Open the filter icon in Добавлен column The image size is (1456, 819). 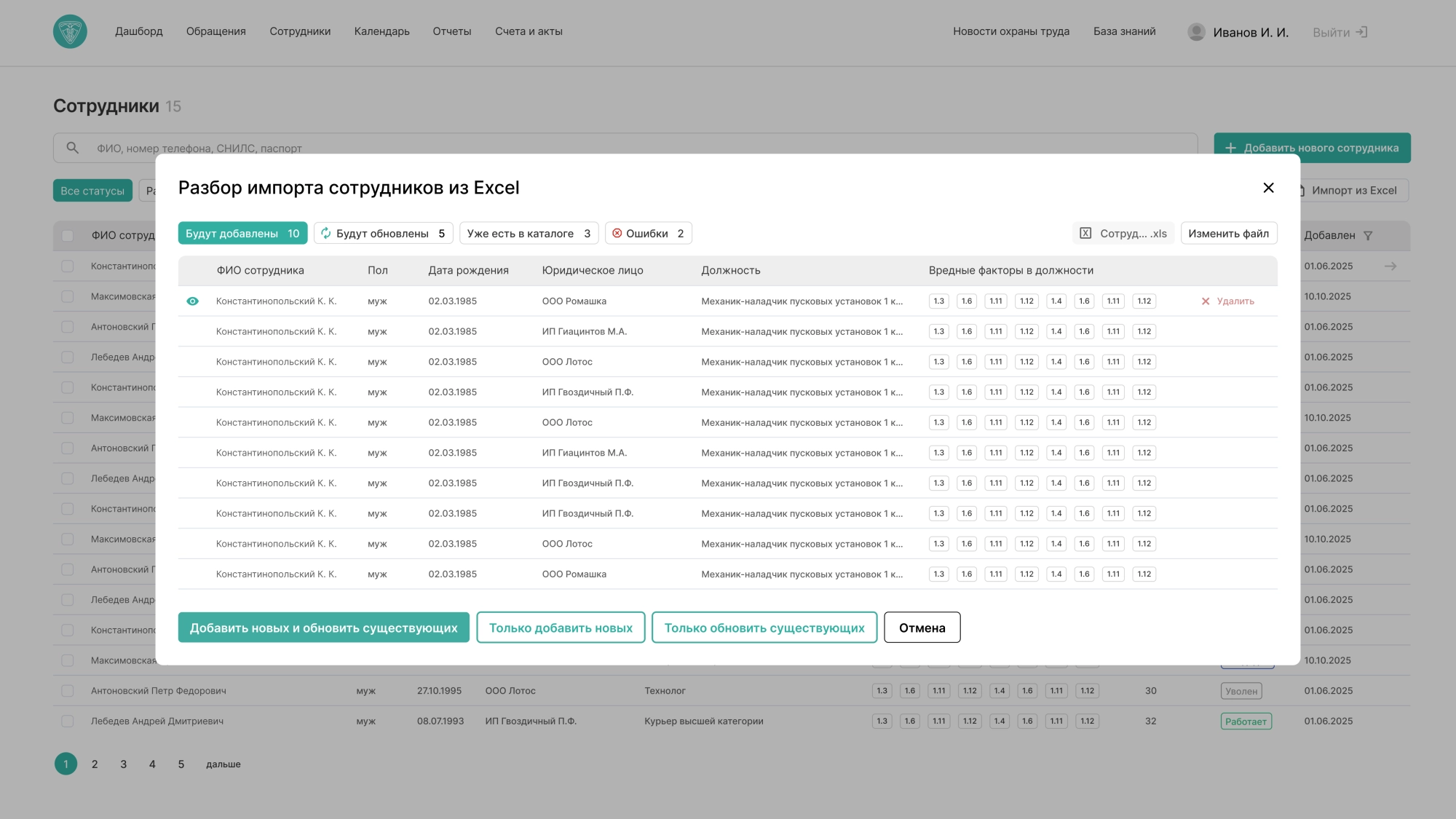click(x=1368, y=236)
